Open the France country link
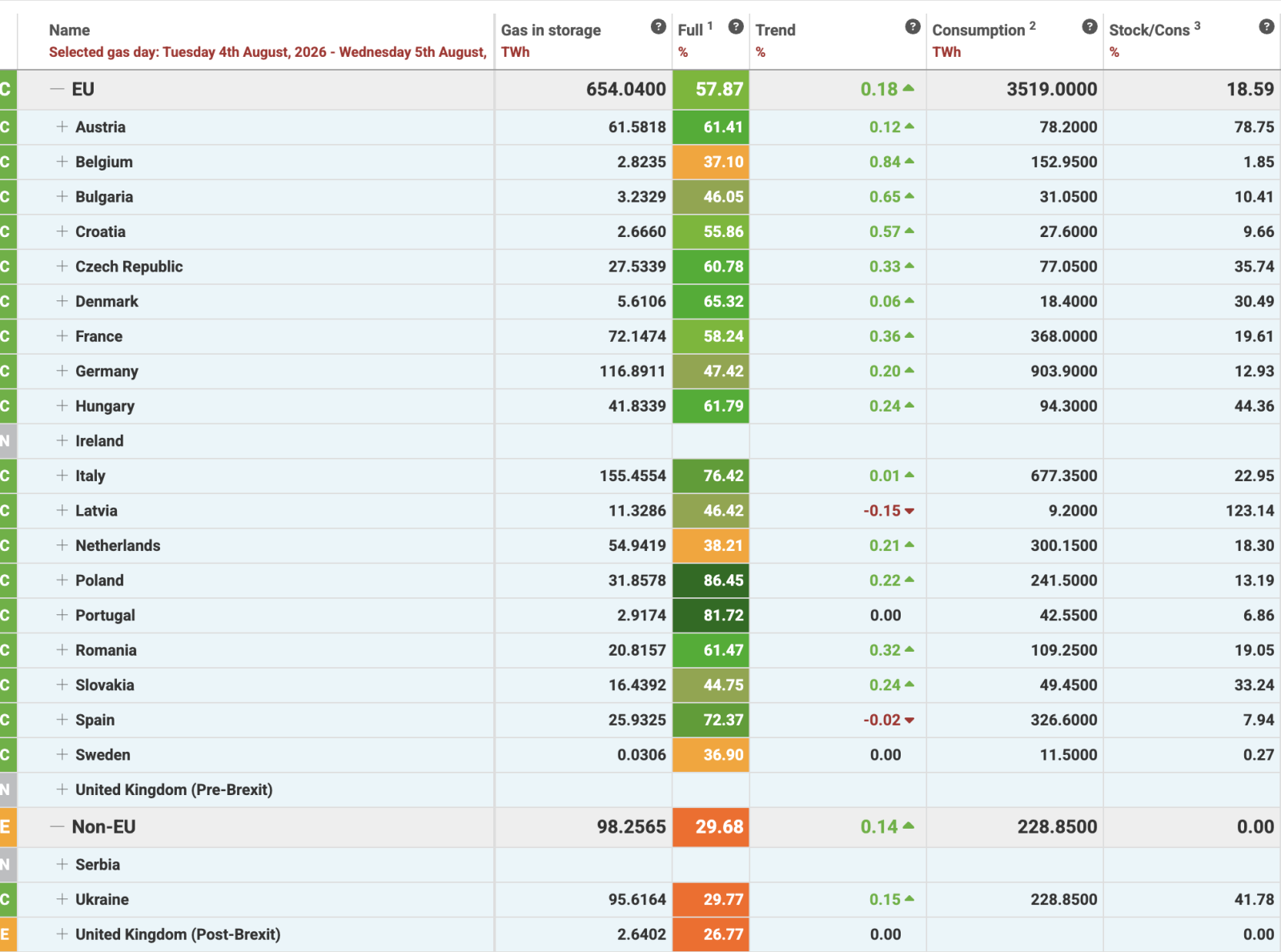1281x952 pixels. [99, 336]
